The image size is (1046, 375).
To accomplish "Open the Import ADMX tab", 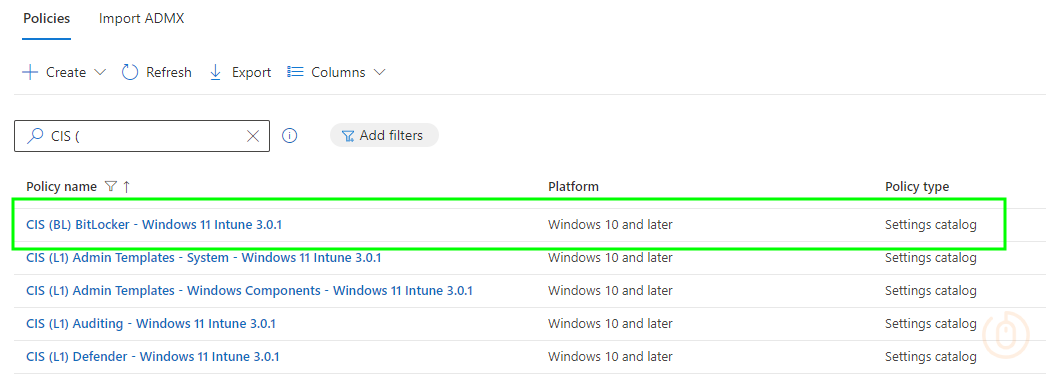I will (x=141, y=19).
